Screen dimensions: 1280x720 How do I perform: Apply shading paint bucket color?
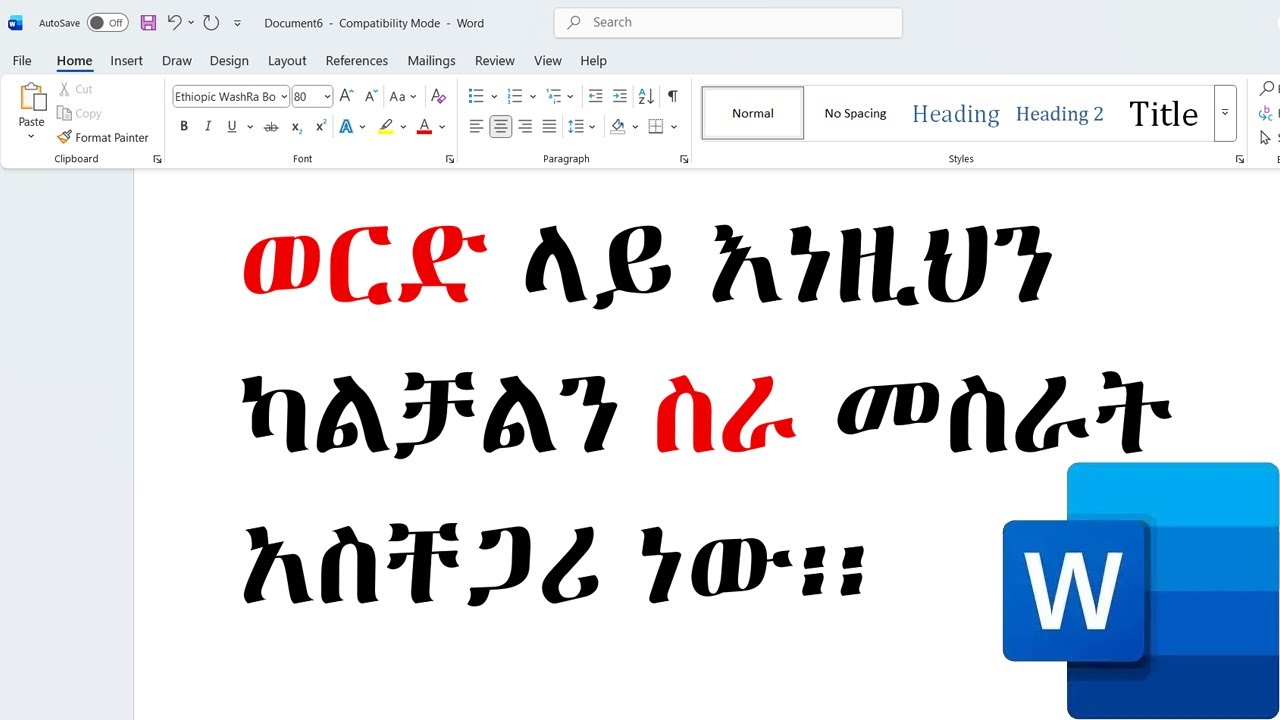pyautogui.click(x=618, y=126)
